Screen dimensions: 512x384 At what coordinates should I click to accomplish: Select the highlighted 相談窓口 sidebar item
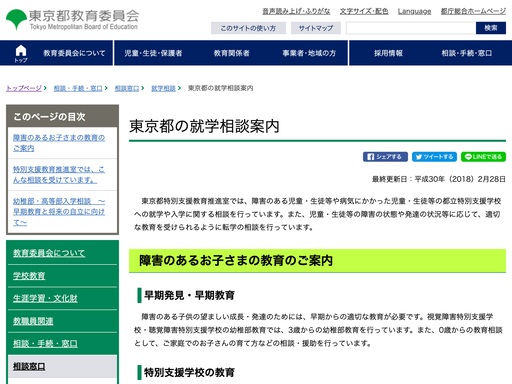click(62, 367)
